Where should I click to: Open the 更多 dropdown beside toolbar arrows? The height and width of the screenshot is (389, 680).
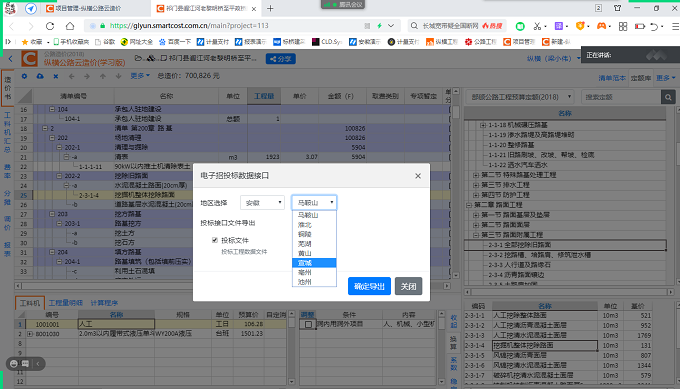[140, 76]
